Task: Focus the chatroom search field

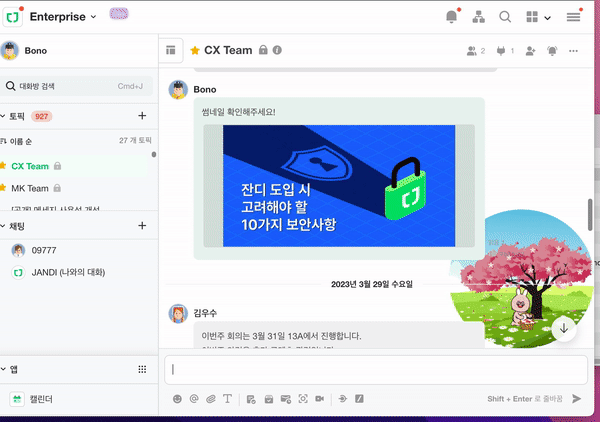Action: (77, 86)
